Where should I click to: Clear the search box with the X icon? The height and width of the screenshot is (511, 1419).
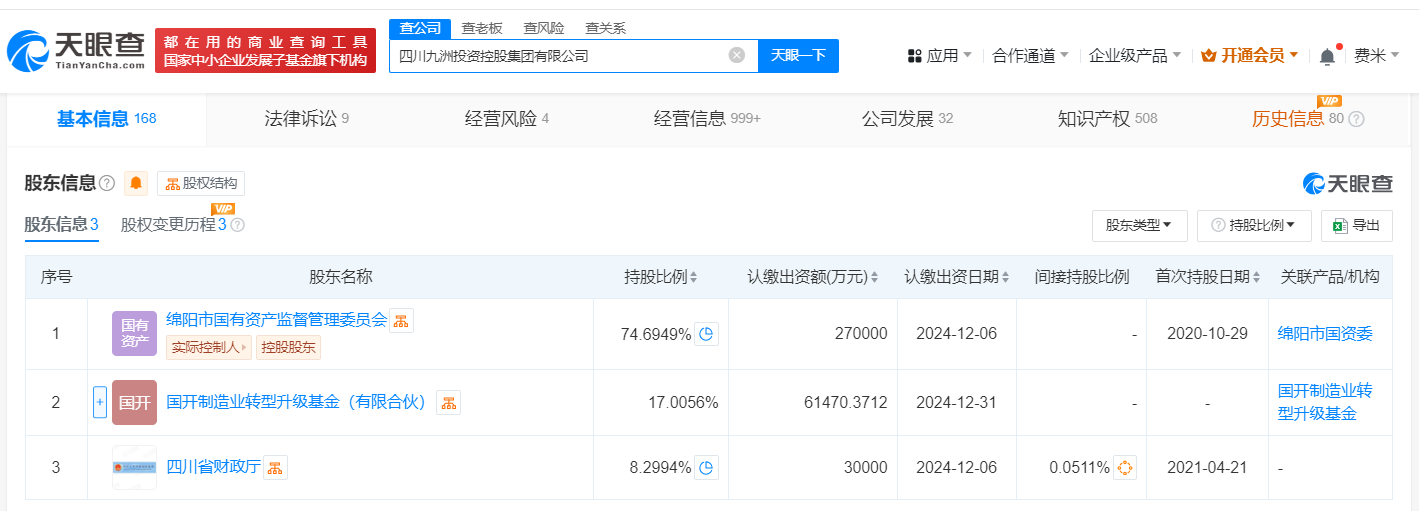pos(737,55)
